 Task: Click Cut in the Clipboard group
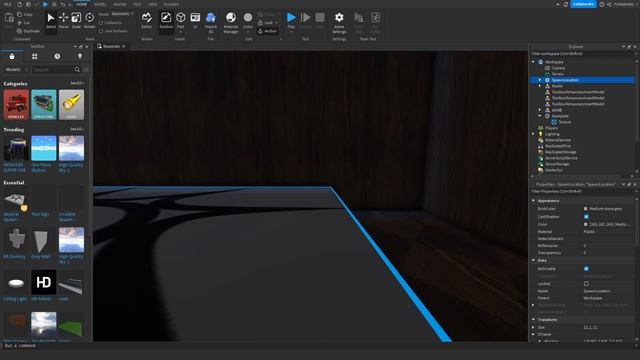click(24, 22)
